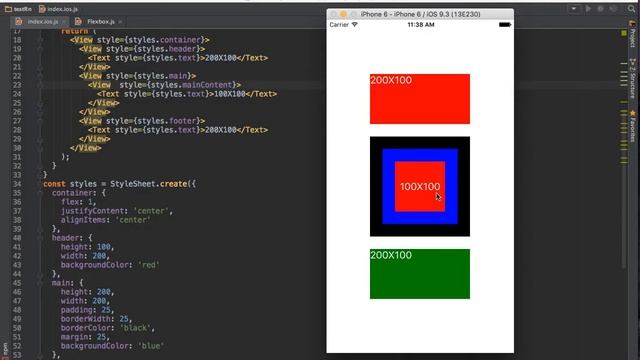Click the black border of the main box
Screen dimensions: 640x360
click(420, 142)
